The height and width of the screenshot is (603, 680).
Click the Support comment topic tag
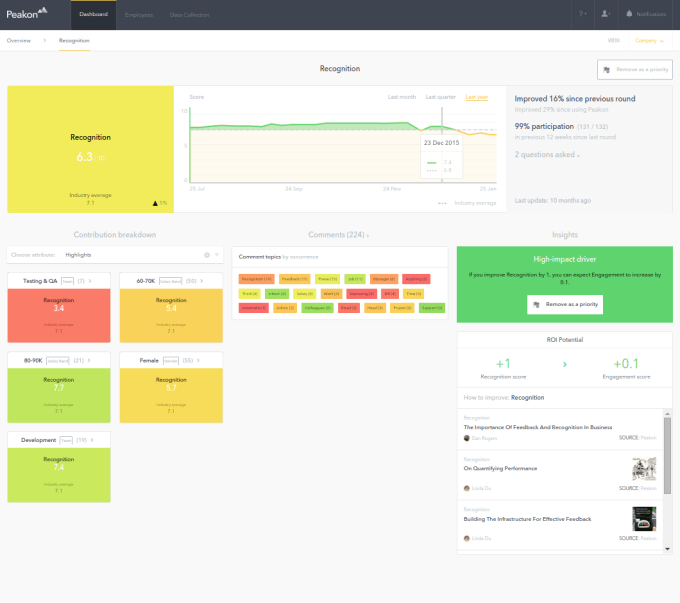[x=432, y=308]
